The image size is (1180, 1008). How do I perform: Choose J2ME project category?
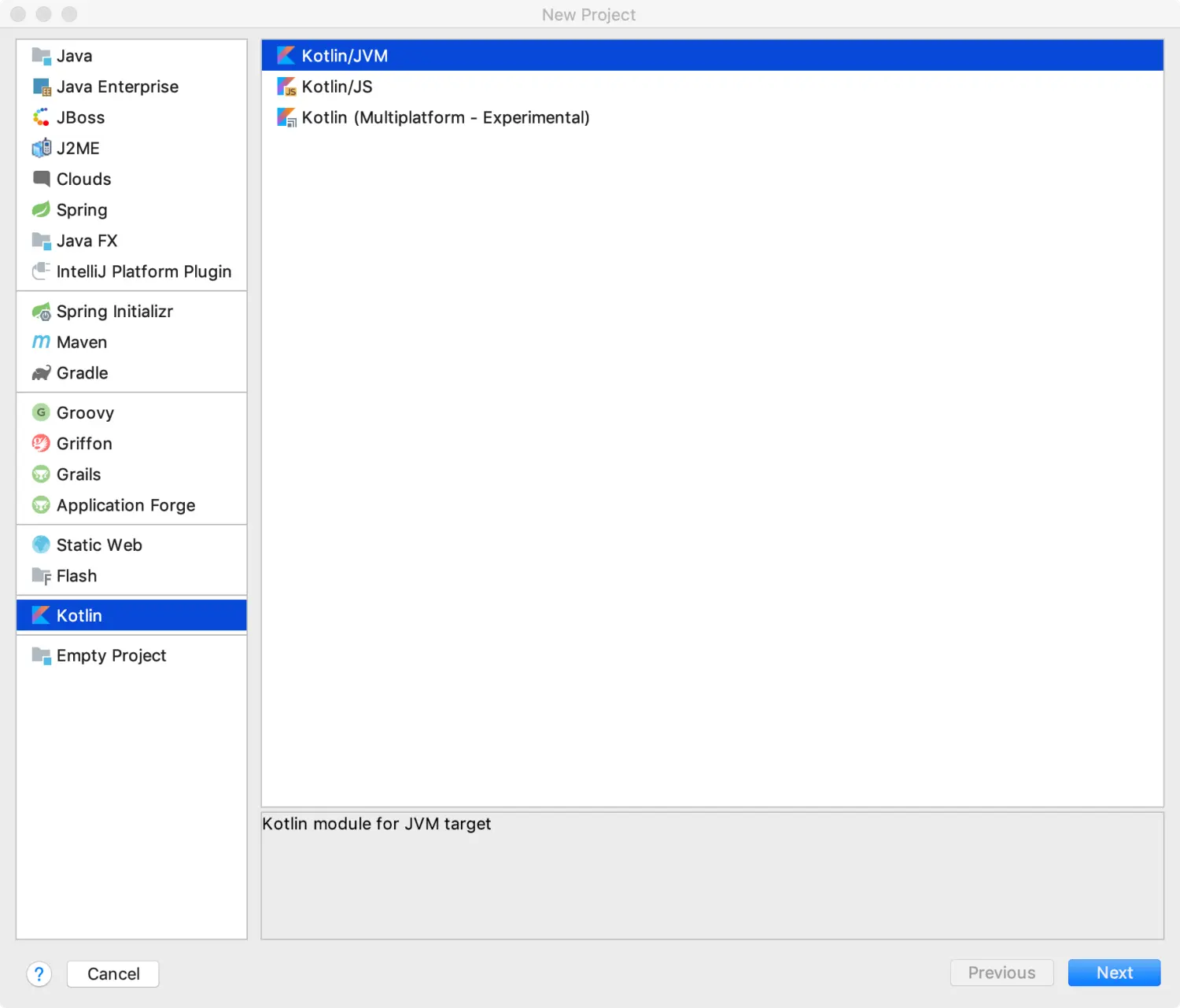tap(131, 148)
